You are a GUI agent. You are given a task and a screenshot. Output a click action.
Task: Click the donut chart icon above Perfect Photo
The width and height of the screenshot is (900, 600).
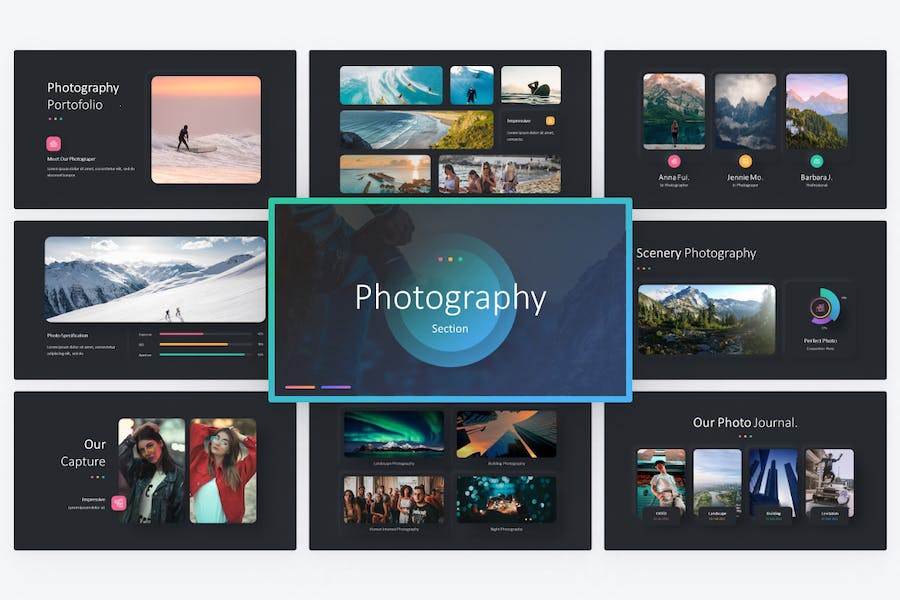pyautogui.click(x=824, y=307)
